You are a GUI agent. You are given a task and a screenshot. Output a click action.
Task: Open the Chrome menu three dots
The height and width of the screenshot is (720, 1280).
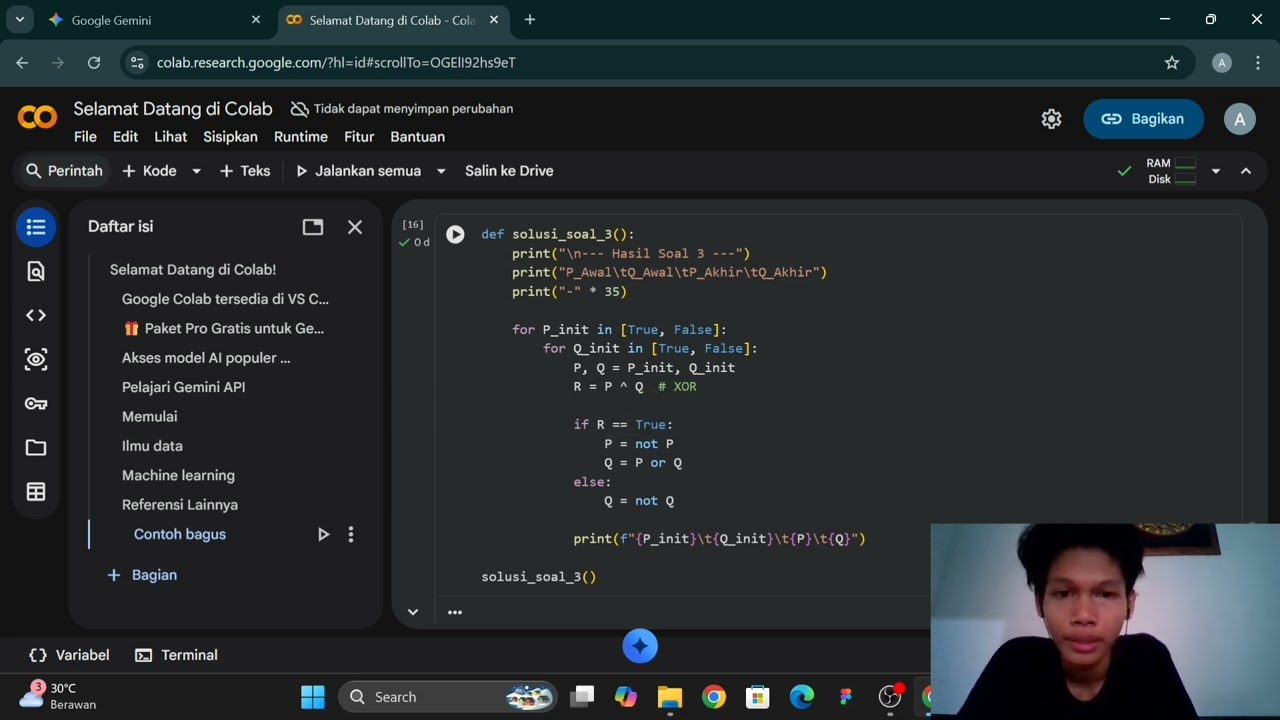pos(1258,63)
